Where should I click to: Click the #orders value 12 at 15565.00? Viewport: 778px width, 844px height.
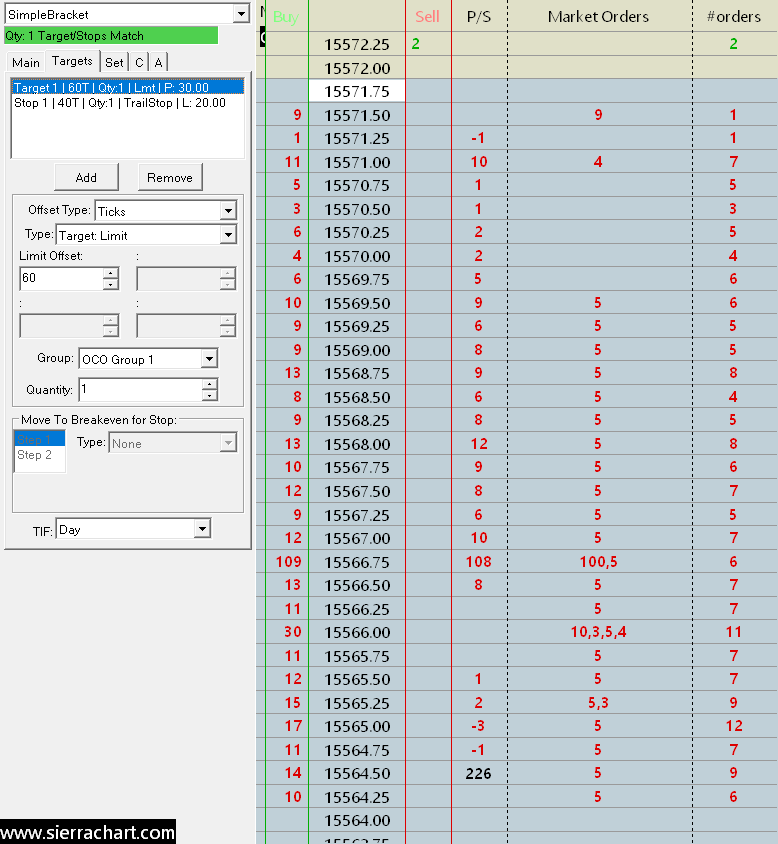point(734,726)
